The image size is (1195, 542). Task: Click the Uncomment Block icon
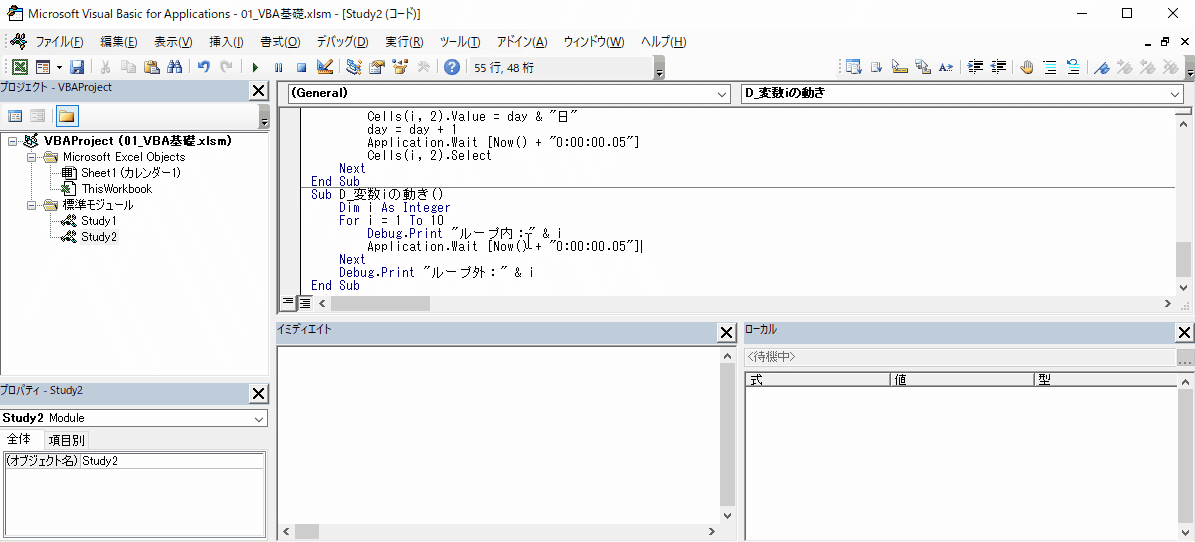1073,67
